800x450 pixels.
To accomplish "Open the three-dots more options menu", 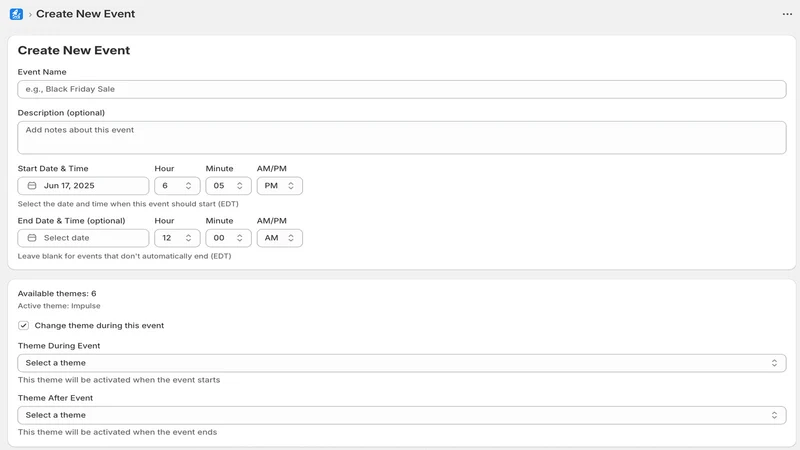I will point(787,14).
